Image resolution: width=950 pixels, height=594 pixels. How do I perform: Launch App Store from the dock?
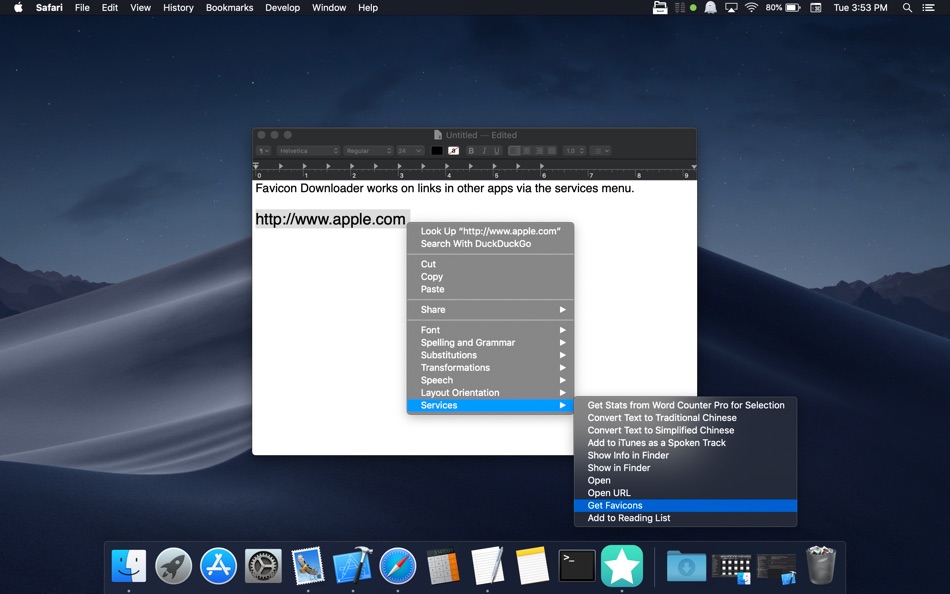click(218, 566)
